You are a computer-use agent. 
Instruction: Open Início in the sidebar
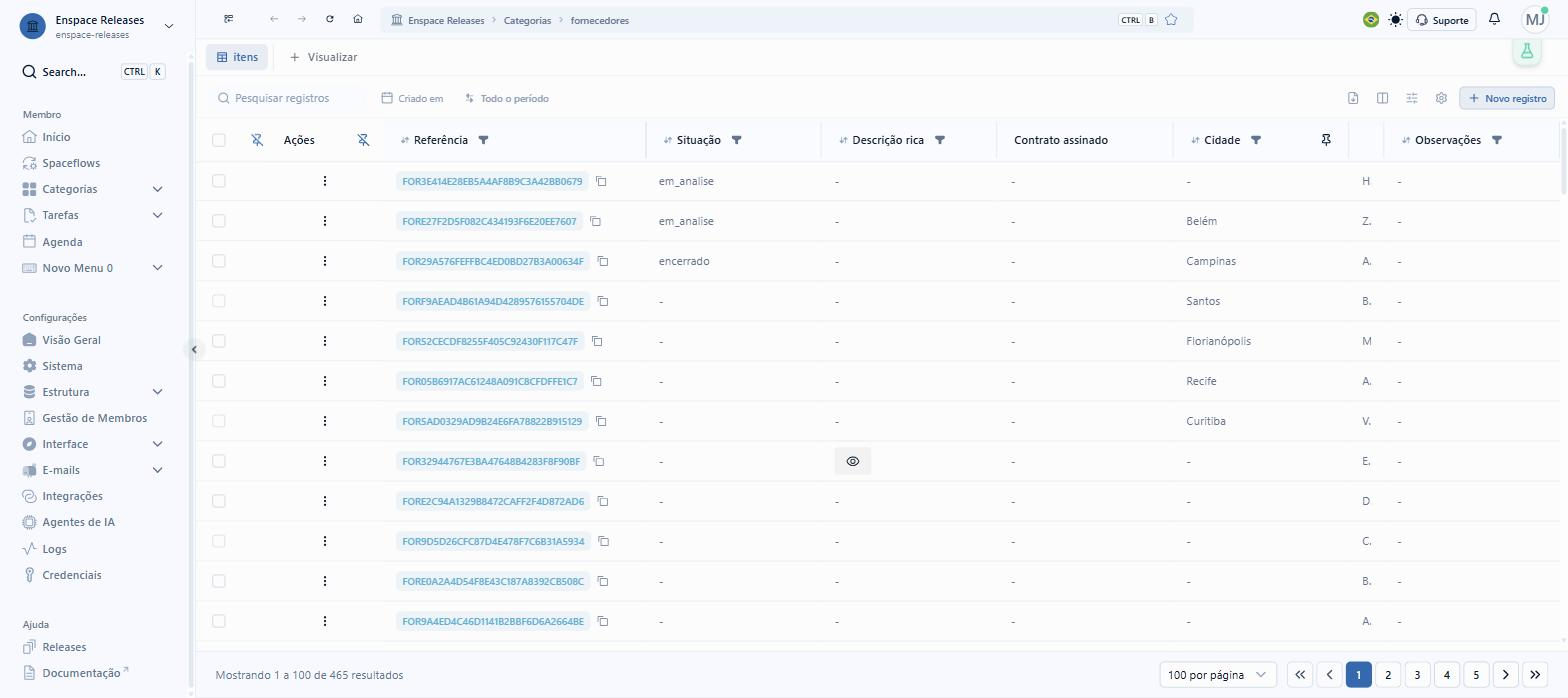(x=56, y=137)
